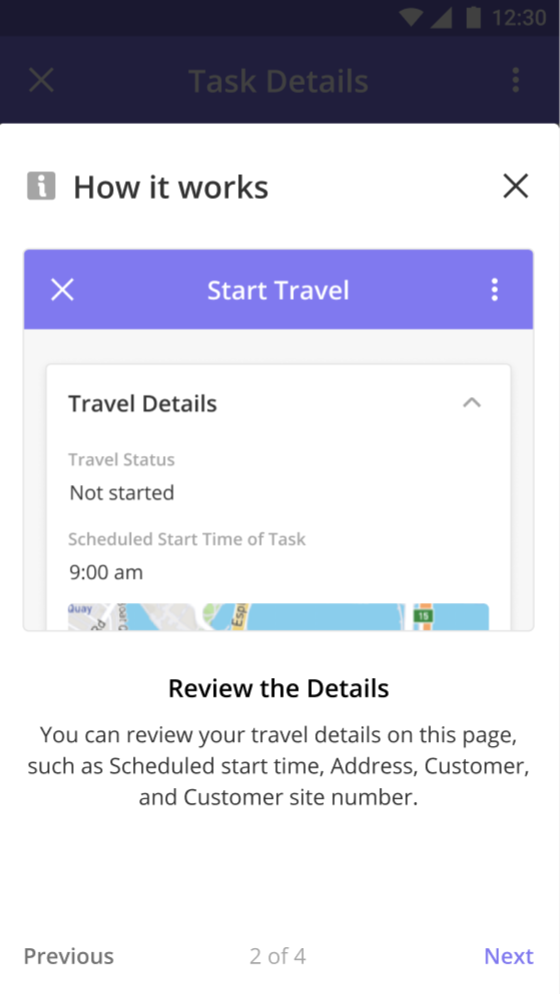Click the Review the Details heading

[x=278, y=688]
